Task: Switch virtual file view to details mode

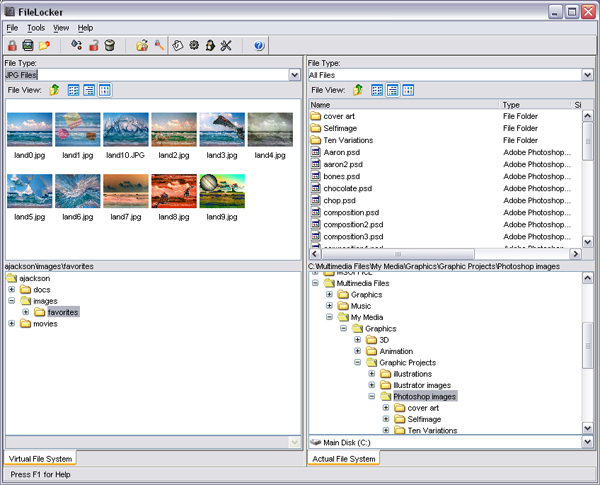Action: click(x=89, y=90)
